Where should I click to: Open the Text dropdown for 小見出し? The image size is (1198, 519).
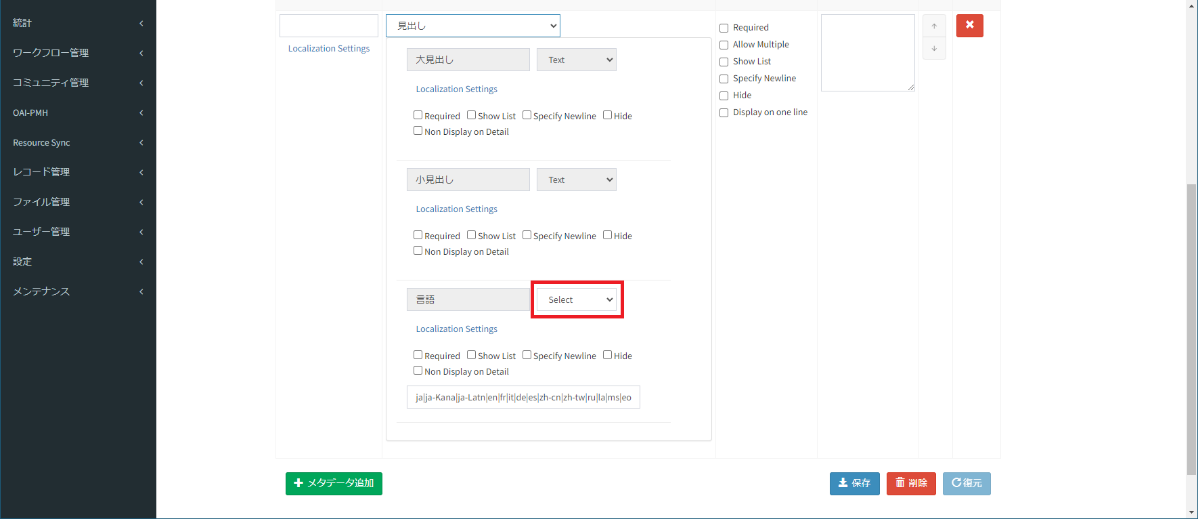point(577,180)
